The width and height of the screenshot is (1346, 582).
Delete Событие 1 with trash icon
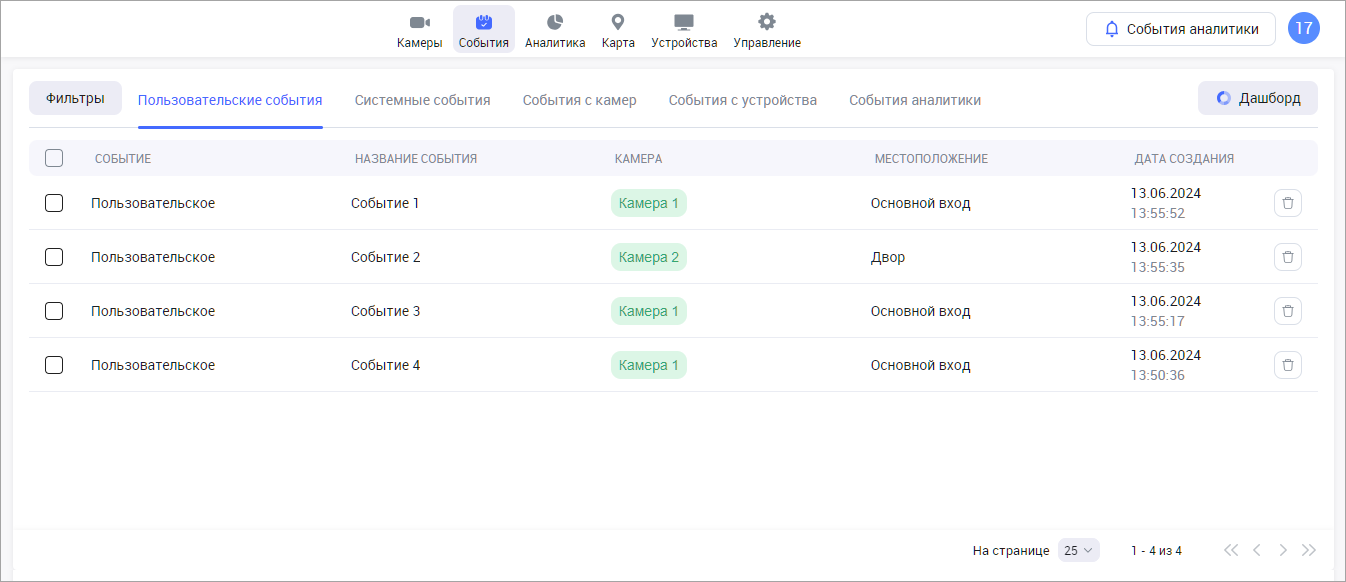(x=1288, y=203)
